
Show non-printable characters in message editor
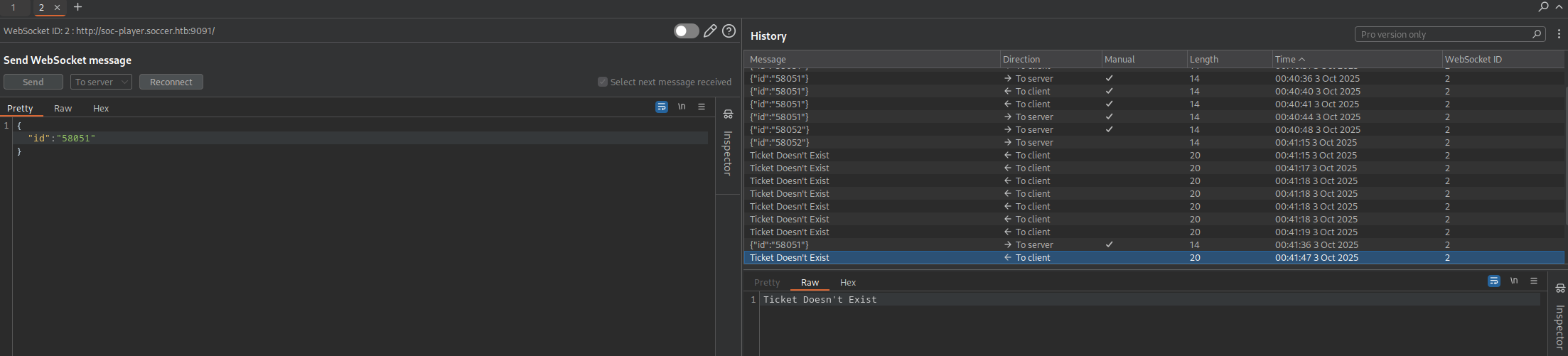coord(682,107)
